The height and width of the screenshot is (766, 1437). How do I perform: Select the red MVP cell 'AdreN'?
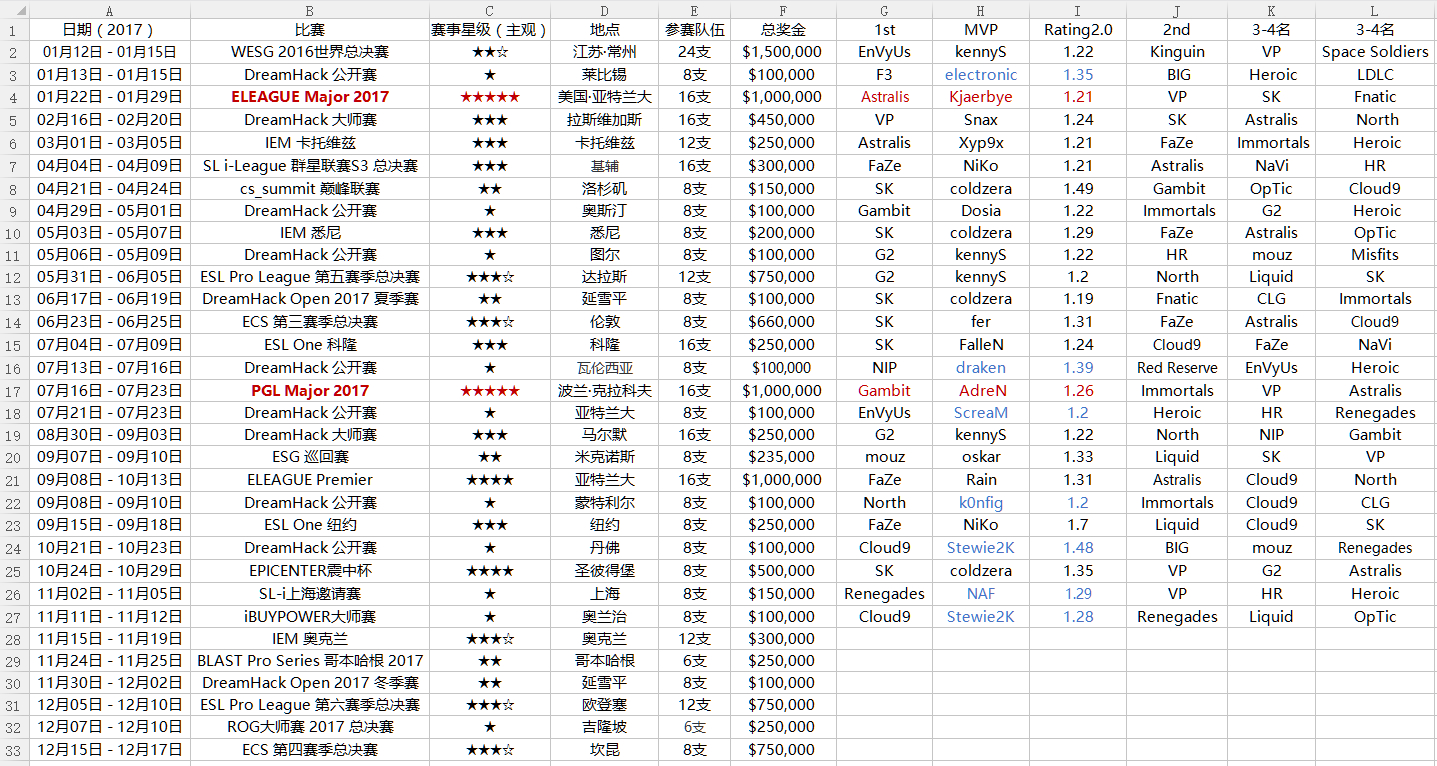(x=981, y=390)
